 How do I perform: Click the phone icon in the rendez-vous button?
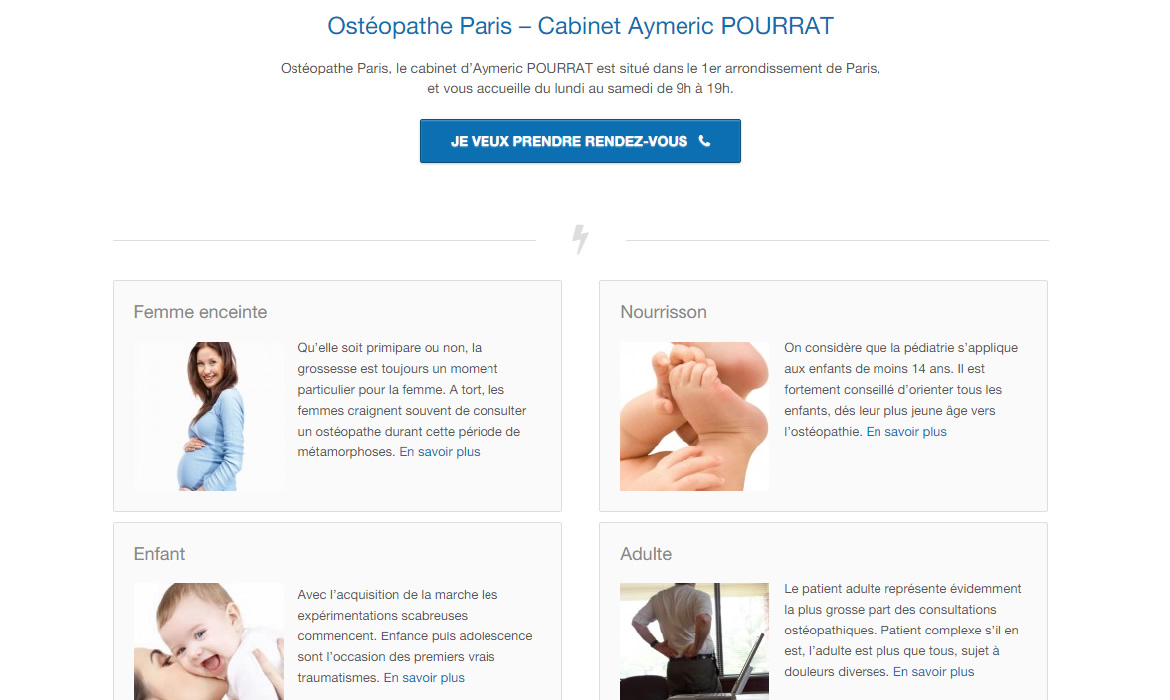[x=704, y=141]
